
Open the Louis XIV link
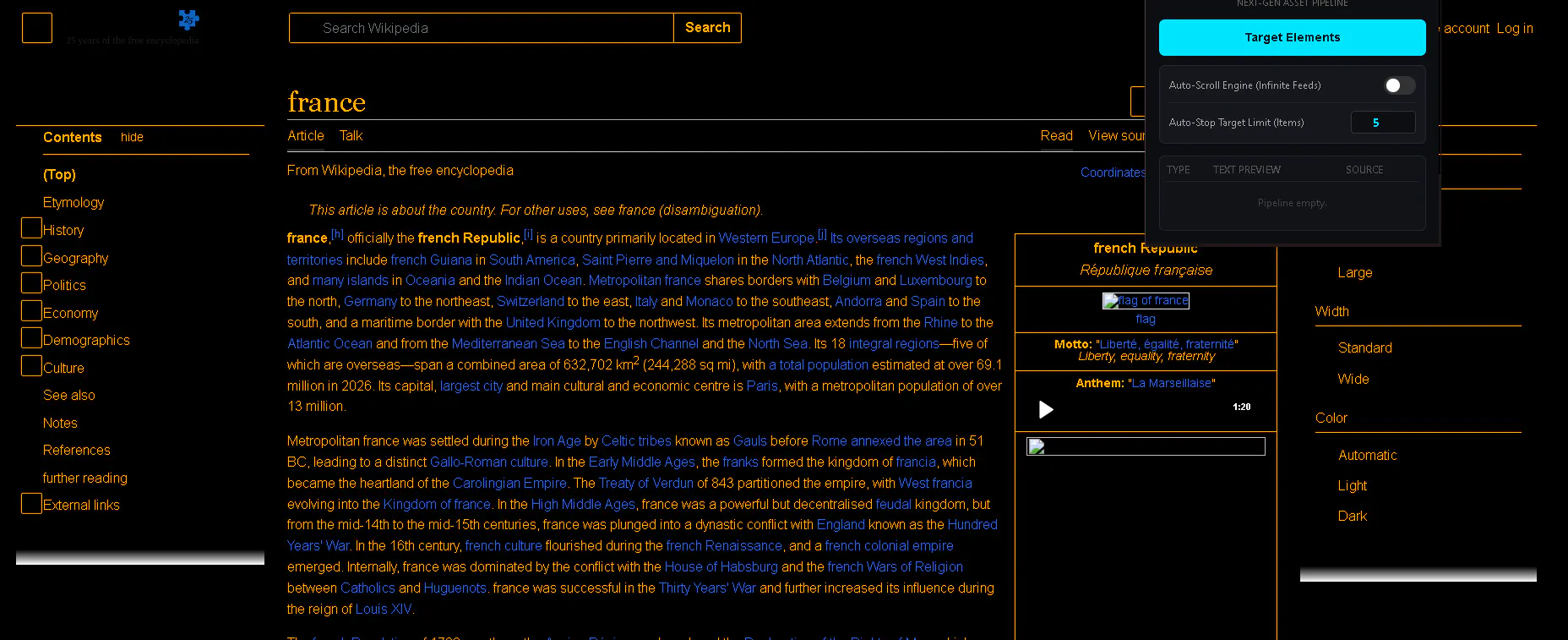[384, 609]
